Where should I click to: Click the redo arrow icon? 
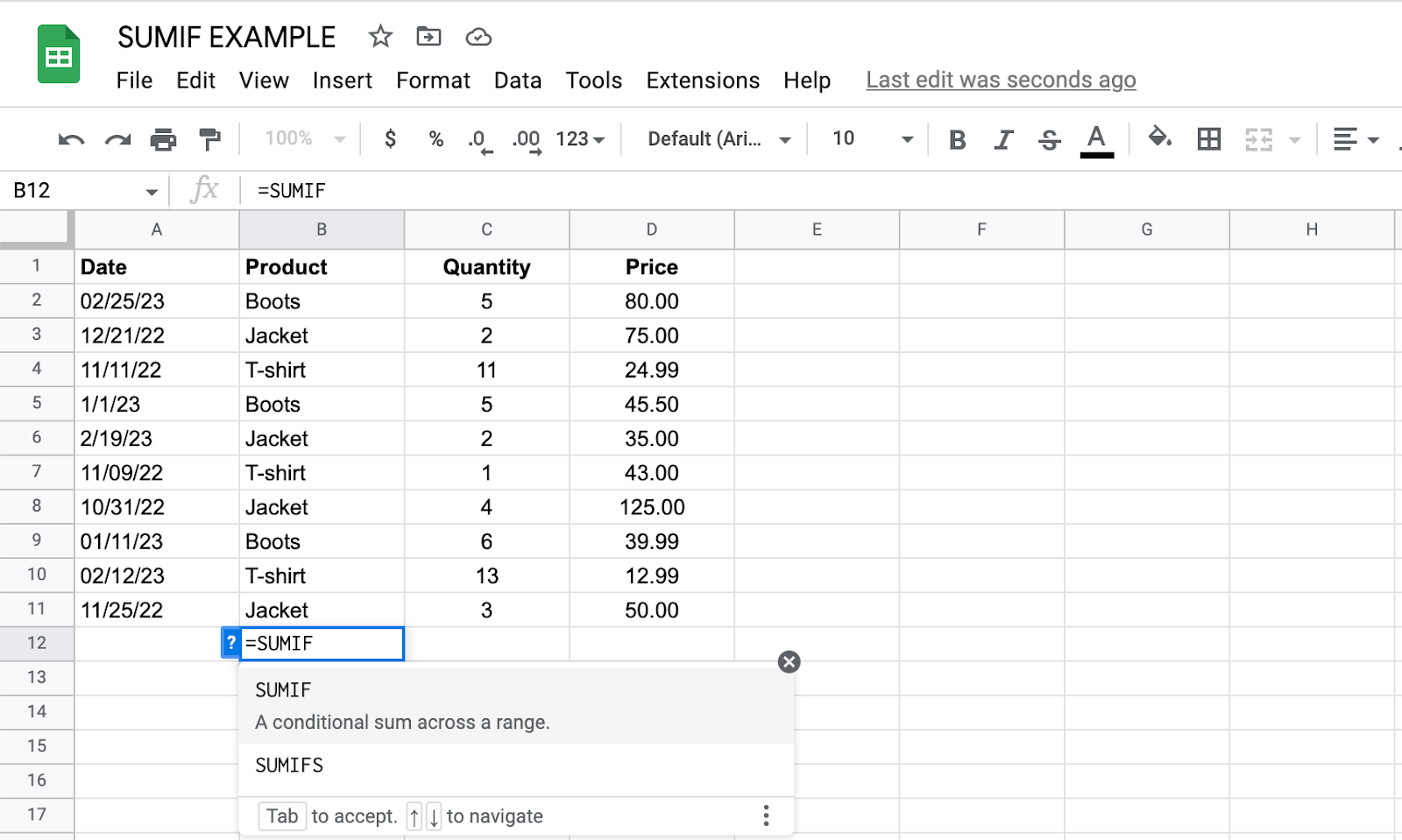click(117, 139)
